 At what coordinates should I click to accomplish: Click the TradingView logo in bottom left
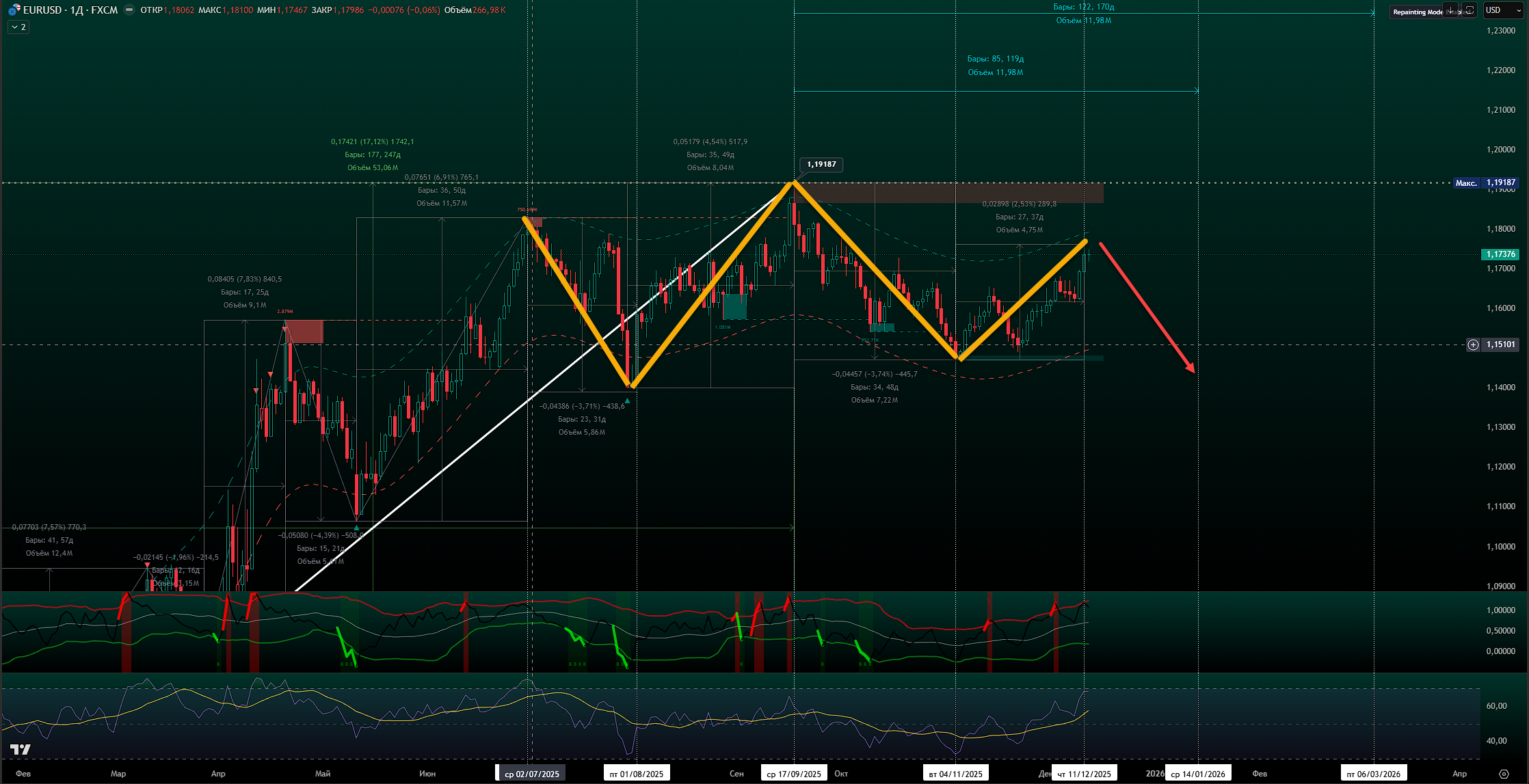coord(21,750)
